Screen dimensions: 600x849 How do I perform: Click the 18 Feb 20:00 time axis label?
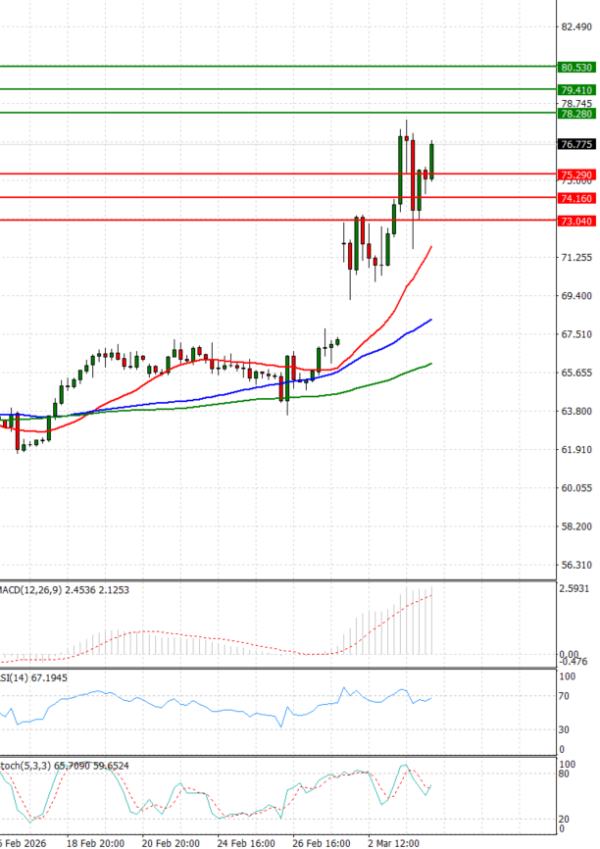pos(94,842)
